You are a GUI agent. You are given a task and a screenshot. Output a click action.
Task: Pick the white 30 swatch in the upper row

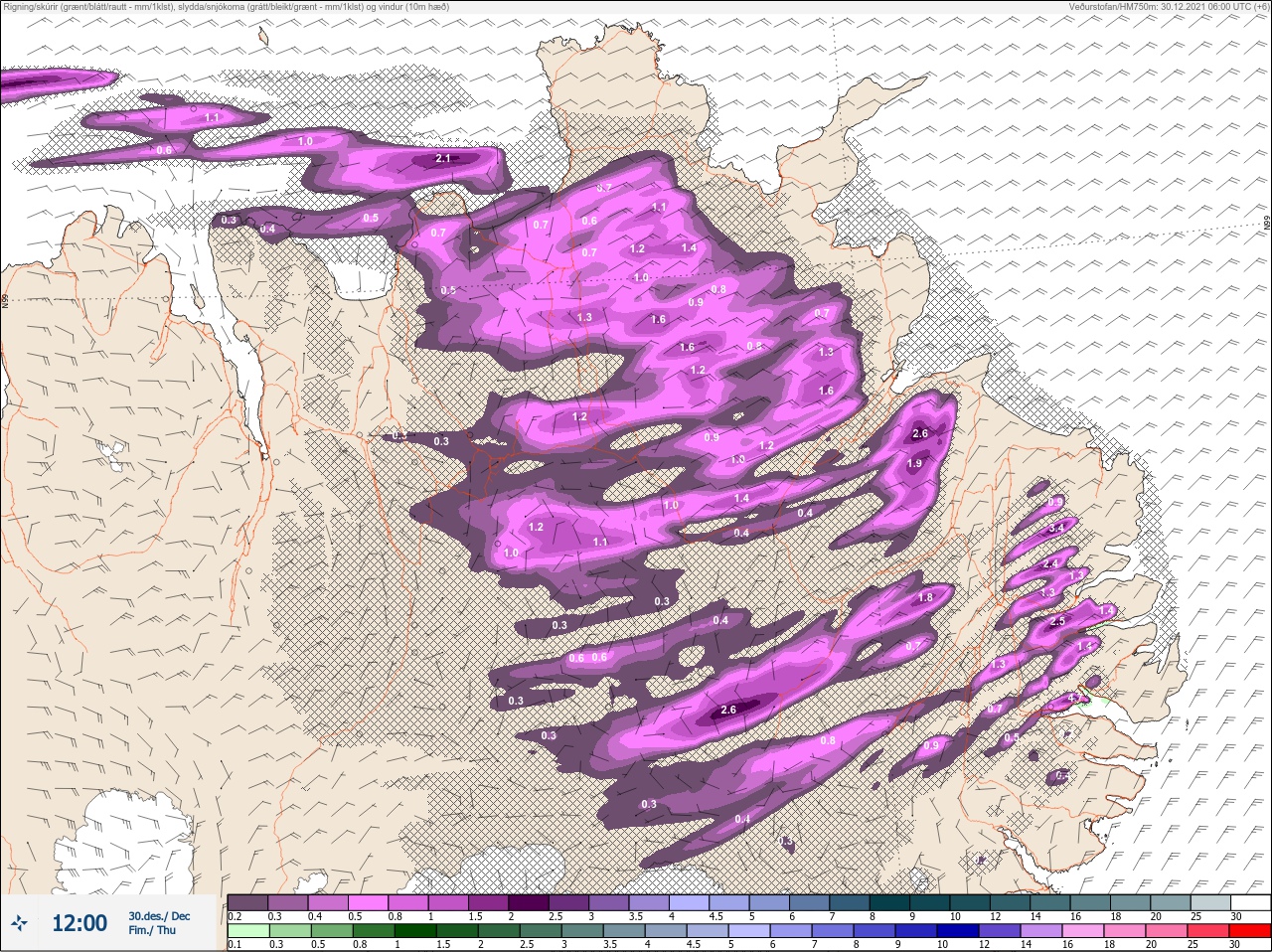(x=1253, y=902)
